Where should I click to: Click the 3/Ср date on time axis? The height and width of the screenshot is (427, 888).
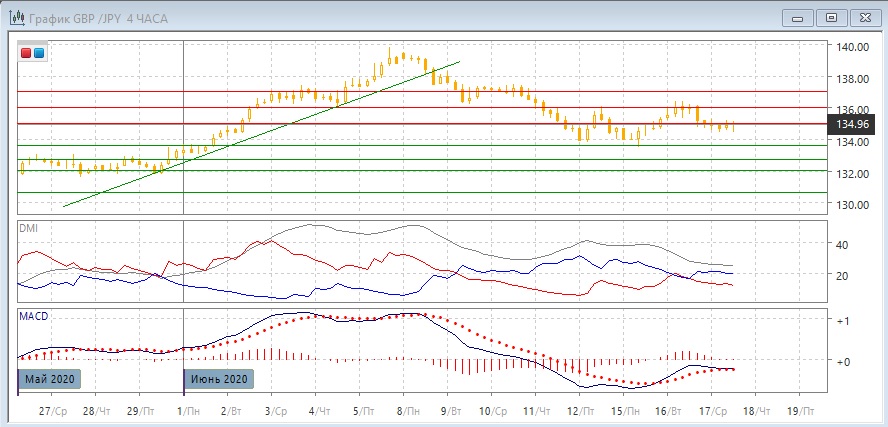(x=274, y=410)
